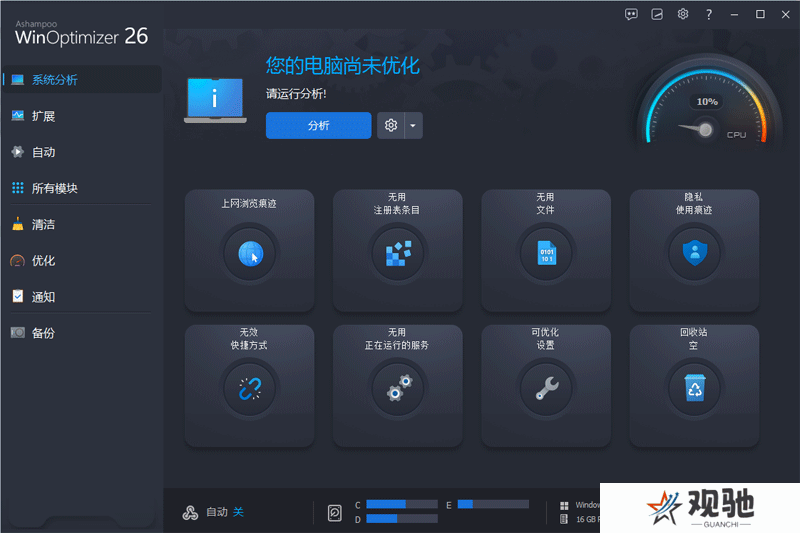Screen dimensions: 800x533
Task: Click the E drive usage bar
Action: [x=493, y=504]
